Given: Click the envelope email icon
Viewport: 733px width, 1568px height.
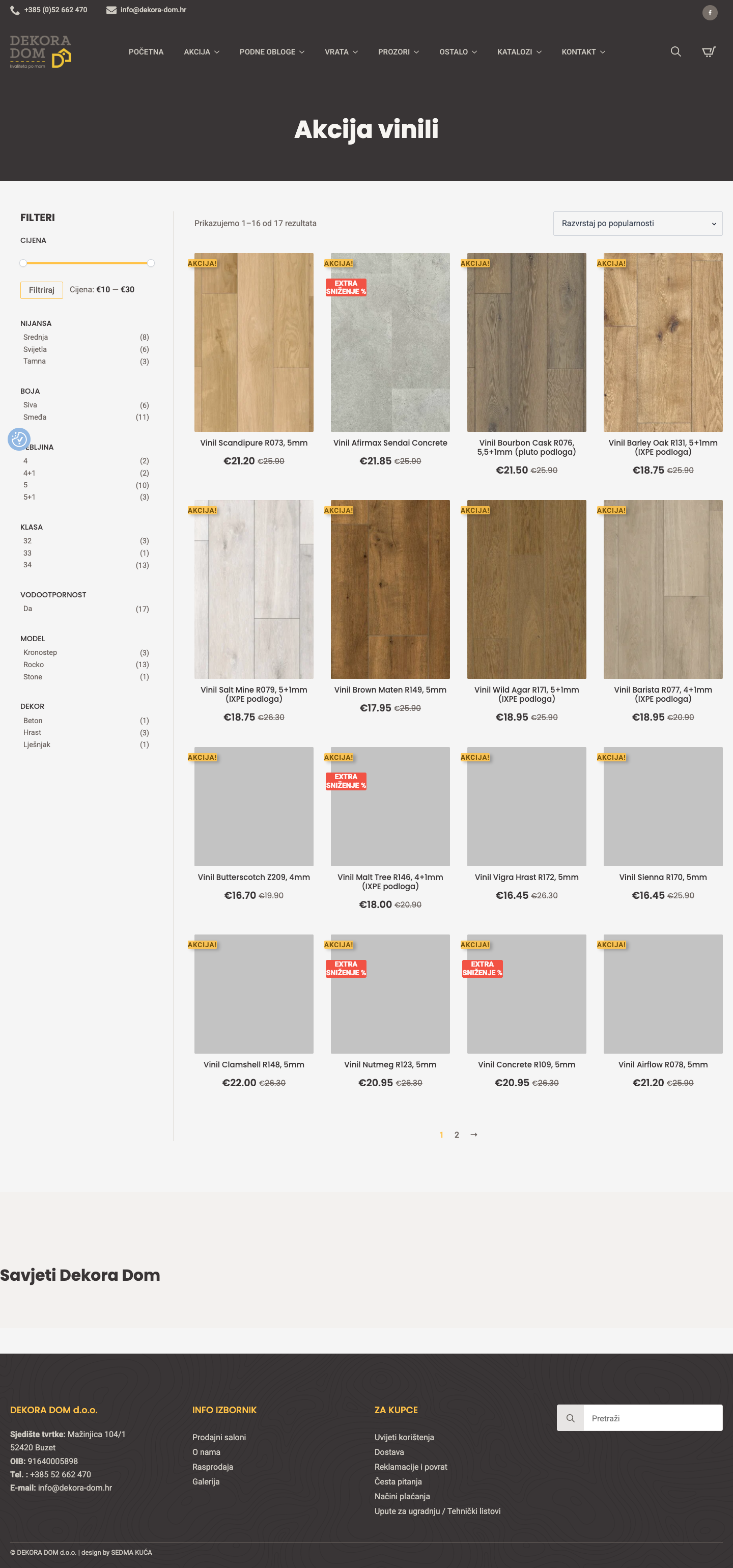Looking at the screenshot, I should pos(111,10).
